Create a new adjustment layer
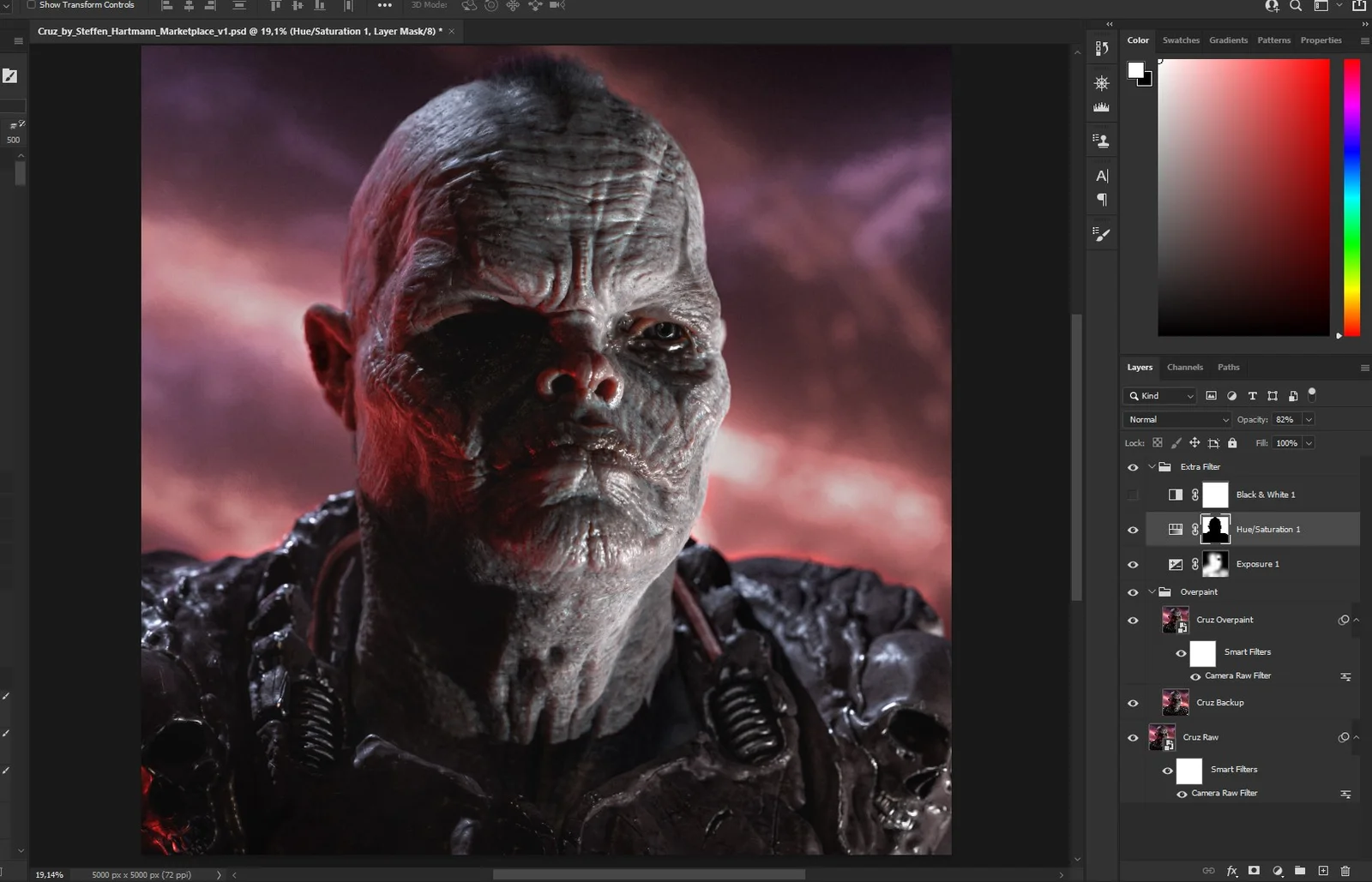The width and height of the screenshot is (1372, 882). click(1278, 870)
